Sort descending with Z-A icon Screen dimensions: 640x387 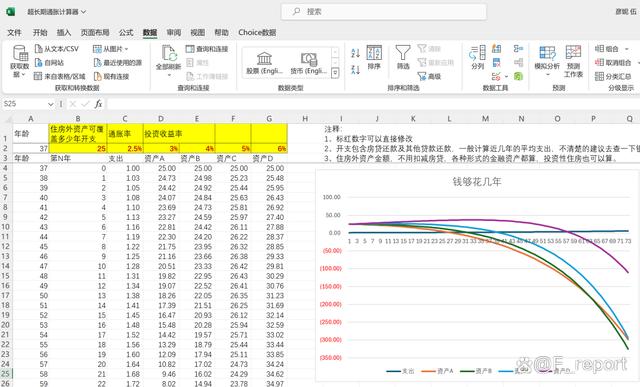[x=356, y=70]
